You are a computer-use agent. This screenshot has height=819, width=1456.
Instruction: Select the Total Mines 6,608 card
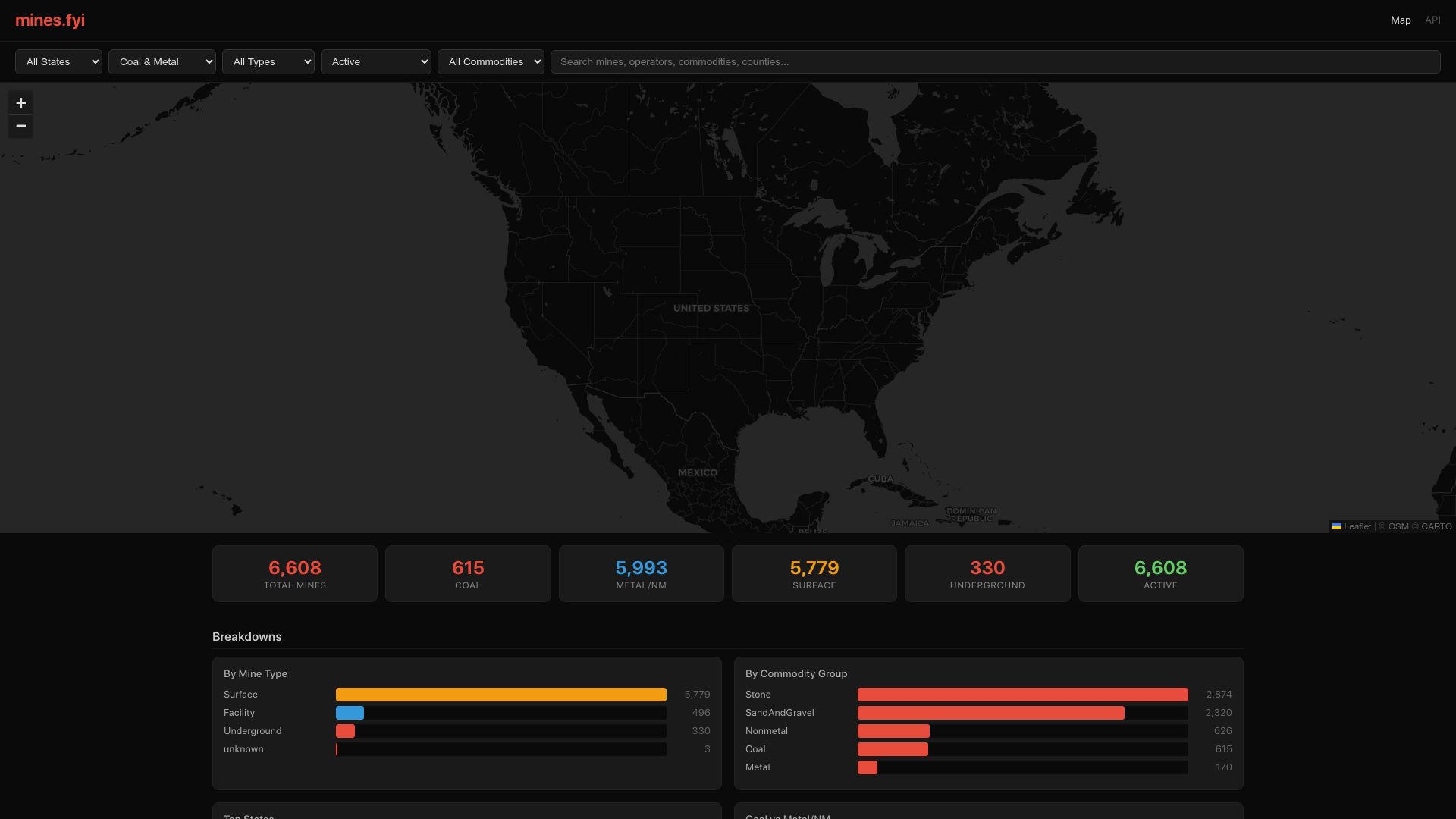pyautogui.click(x=295, y=574)
